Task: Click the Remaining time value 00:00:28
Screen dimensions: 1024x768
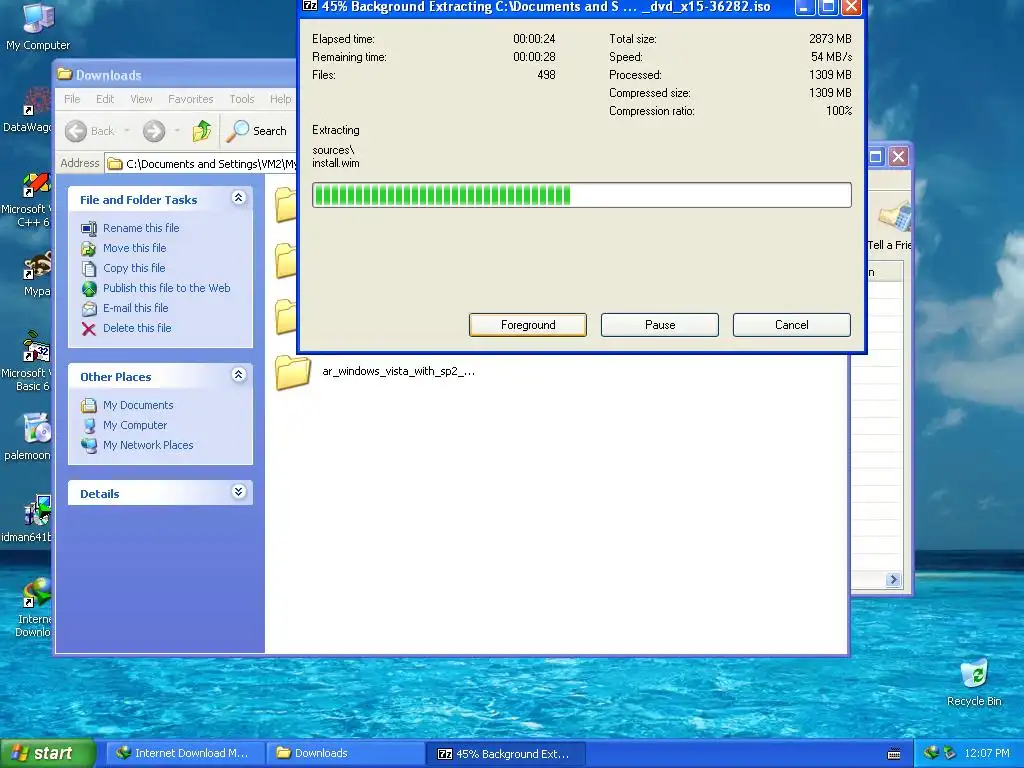Action: pyautogui.click(x=534, y=57)
